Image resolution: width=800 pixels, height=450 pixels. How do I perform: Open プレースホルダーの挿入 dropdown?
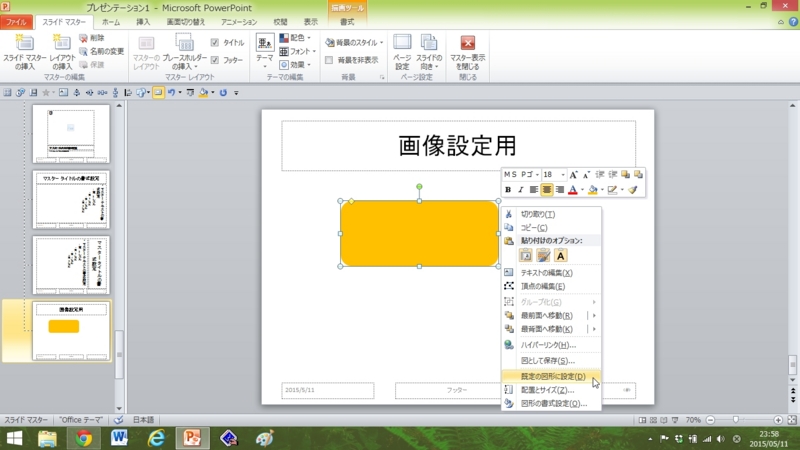(x=185, y=52)
